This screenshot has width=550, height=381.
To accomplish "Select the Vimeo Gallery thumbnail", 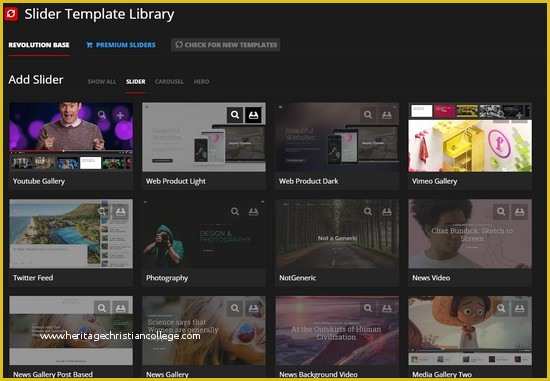I will [470, 137].
